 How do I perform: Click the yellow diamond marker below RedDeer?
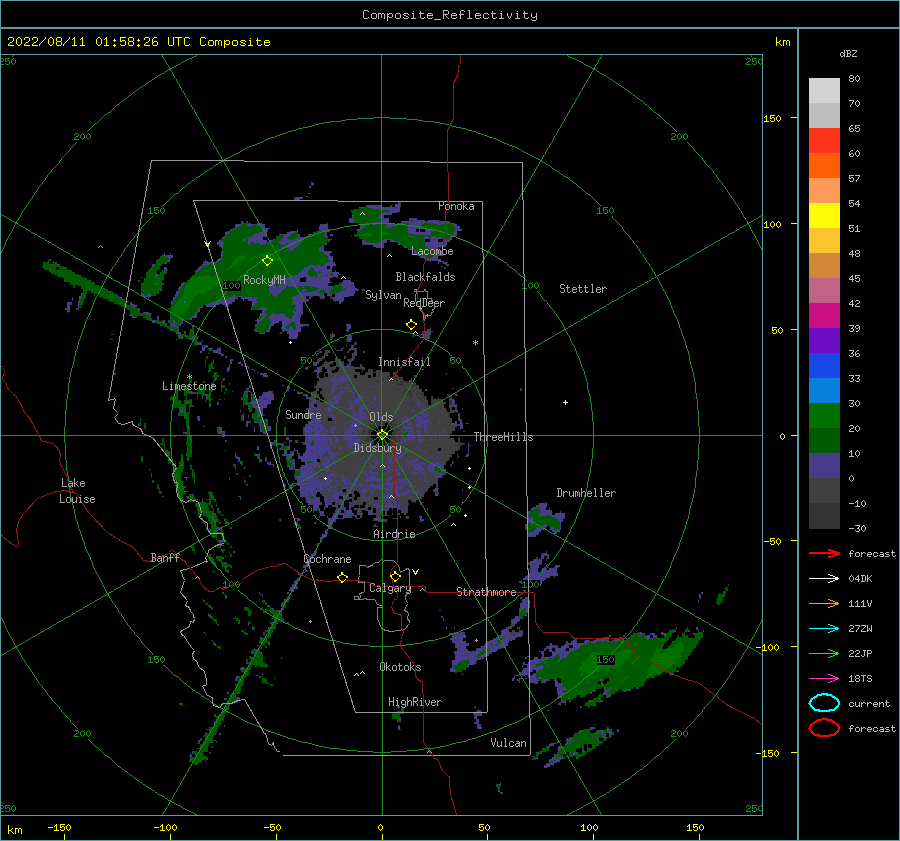pos(412,325)
